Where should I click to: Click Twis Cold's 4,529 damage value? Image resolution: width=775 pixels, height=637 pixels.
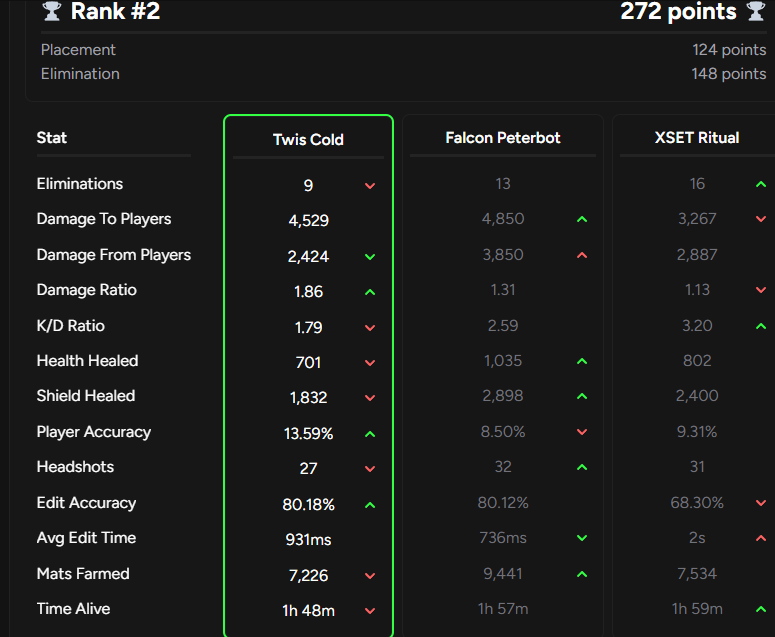point(308,220)
